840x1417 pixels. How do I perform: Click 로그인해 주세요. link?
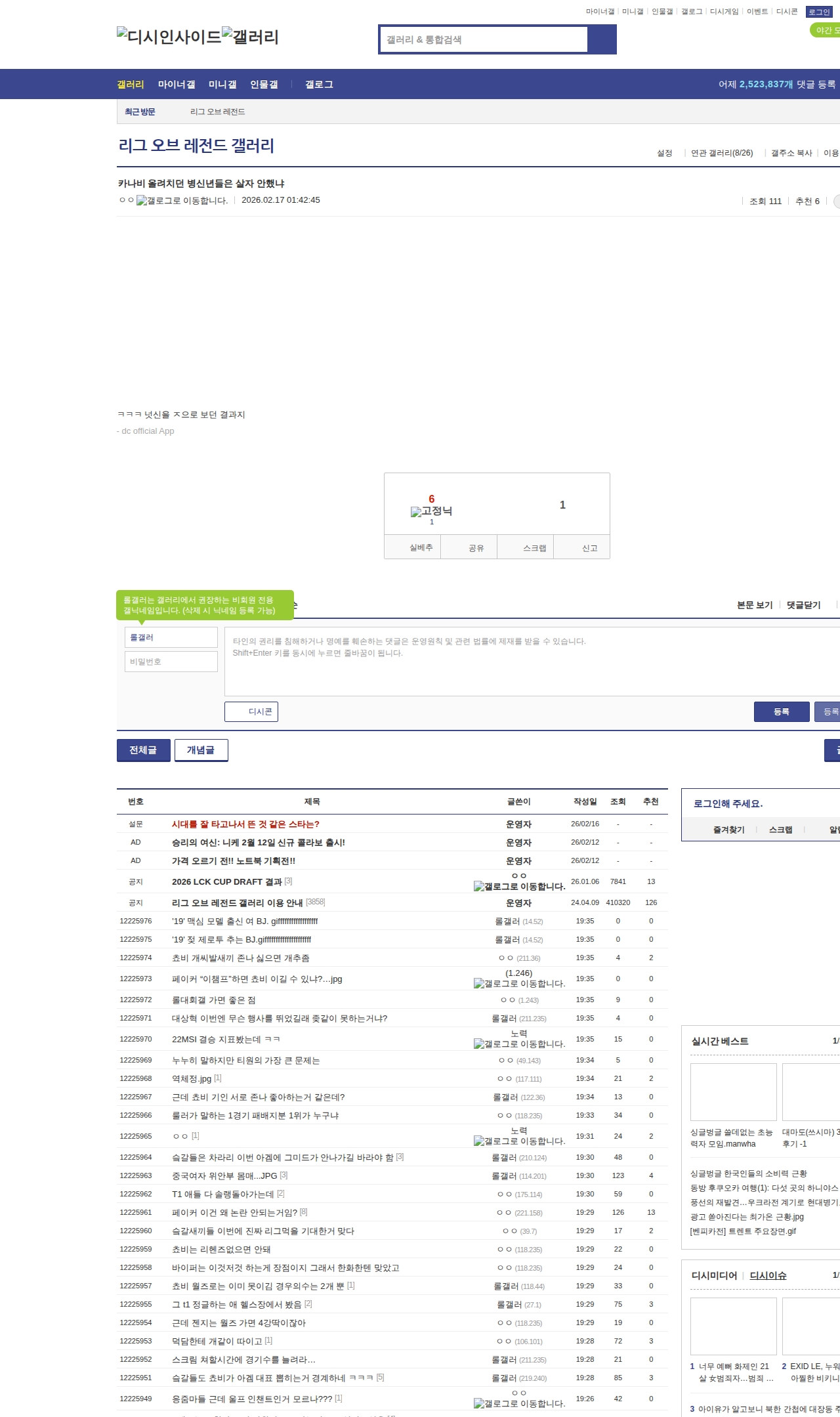pyautogui.click(x=728, y=804)
